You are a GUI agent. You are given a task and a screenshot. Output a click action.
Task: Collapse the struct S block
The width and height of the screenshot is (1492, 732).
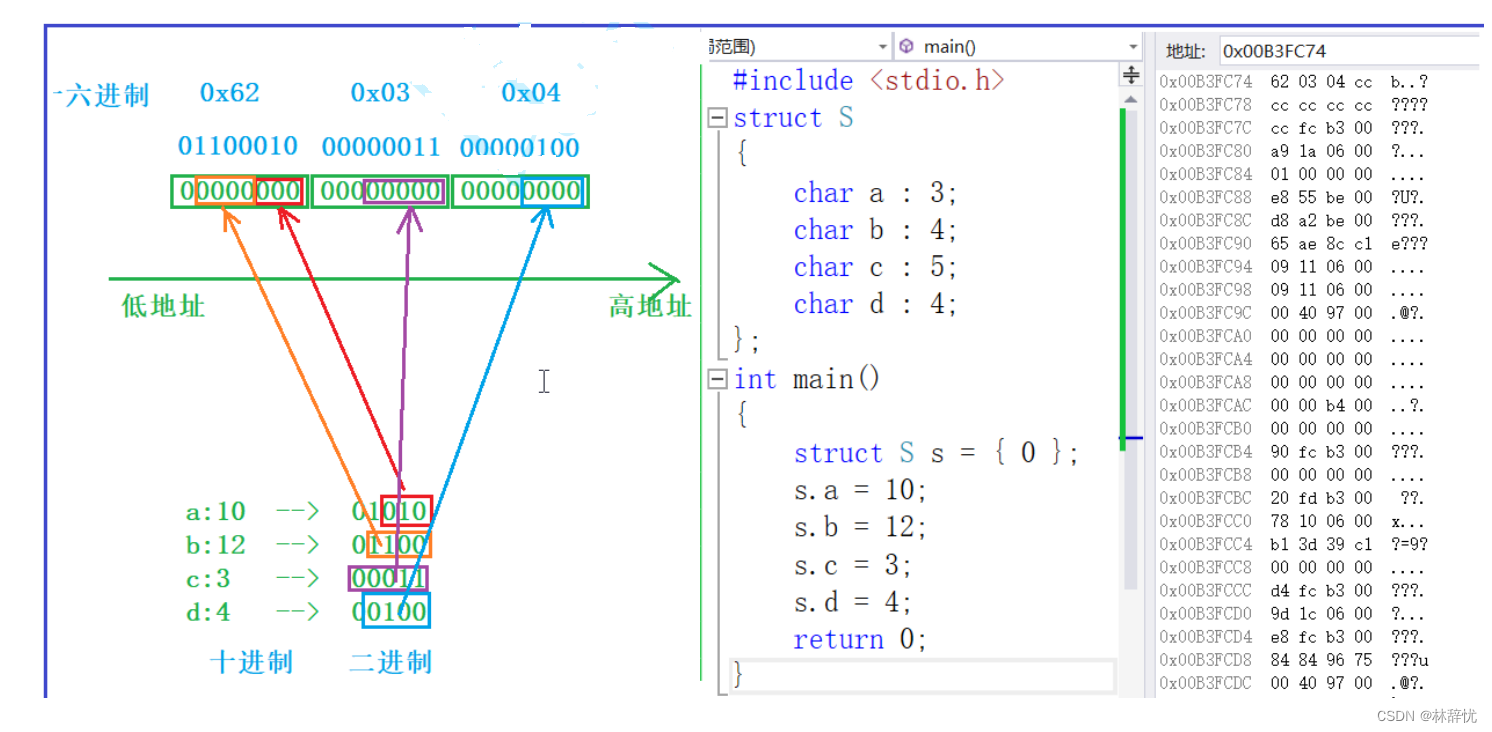716,118
